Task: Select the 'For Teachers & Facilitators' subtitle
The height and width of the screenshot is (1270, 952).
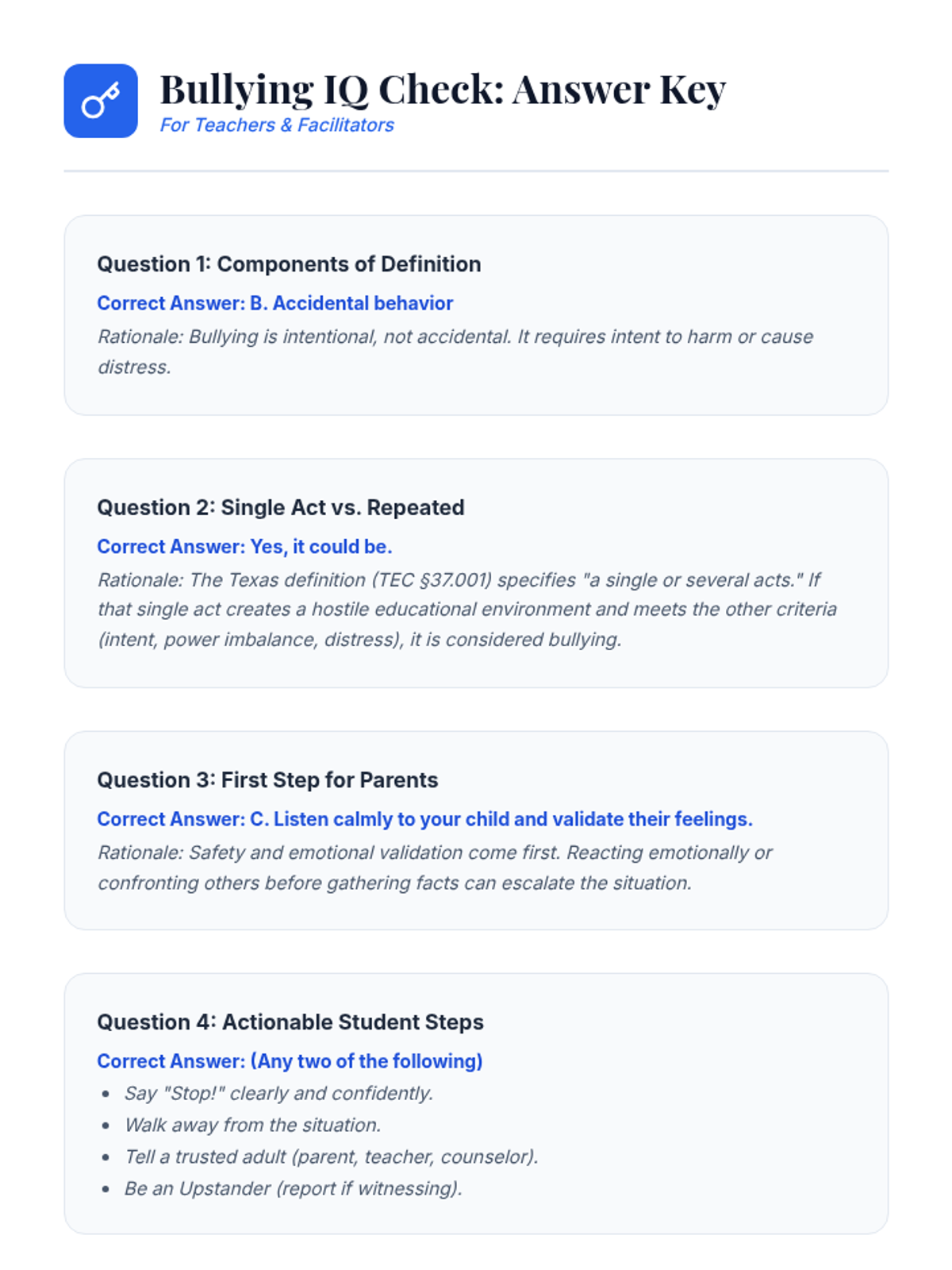Action: pyautogui.click(x=277, y=125)
